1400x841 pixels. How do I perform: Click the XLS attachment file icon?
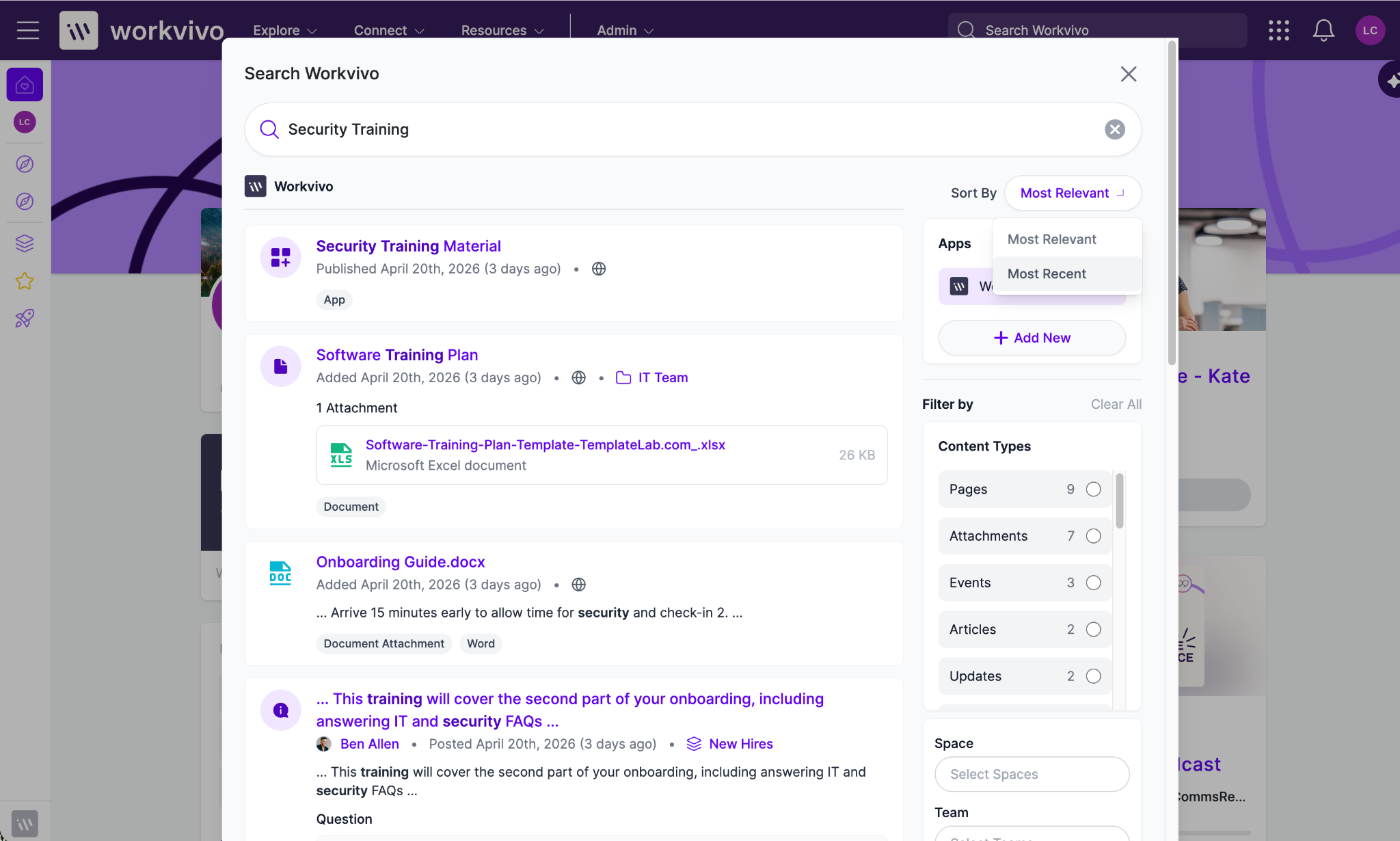click(x=341, y=455)
